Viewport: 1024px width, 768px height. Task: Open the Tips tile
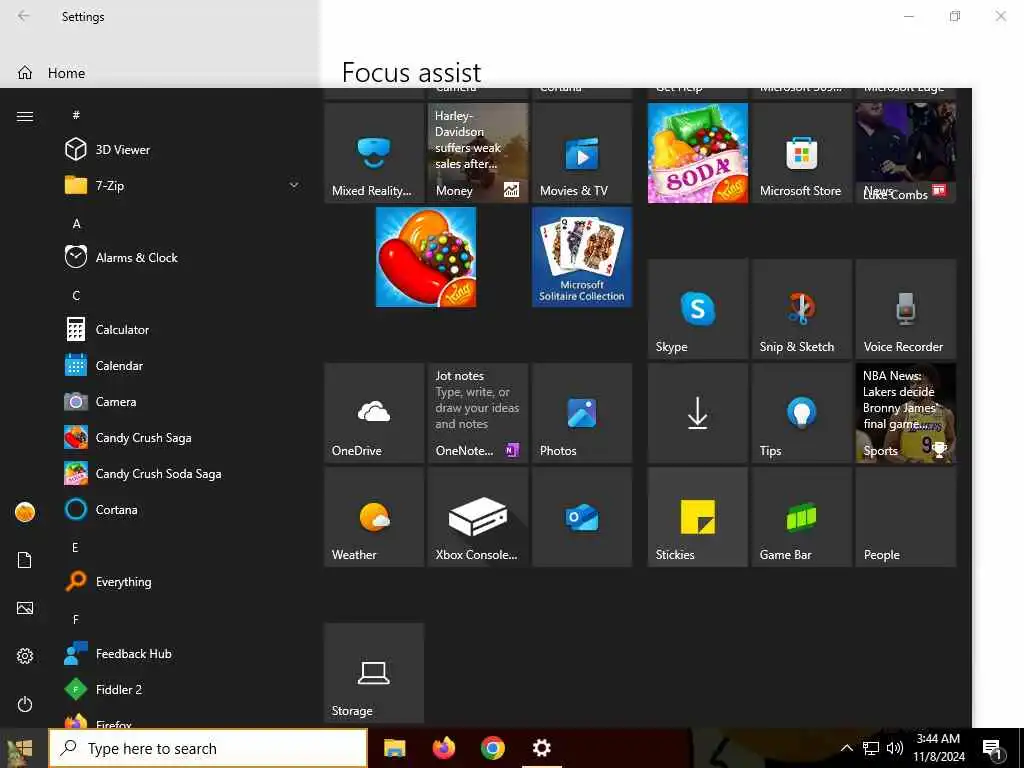tap(801, 413)
